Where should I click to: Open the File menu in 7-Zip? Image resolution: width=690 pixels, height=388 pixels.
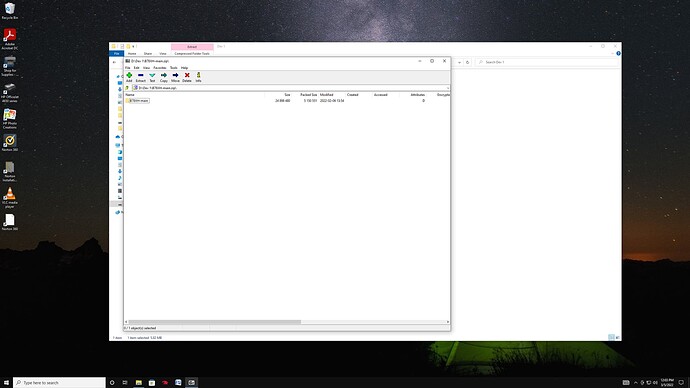tap(128, 68)
